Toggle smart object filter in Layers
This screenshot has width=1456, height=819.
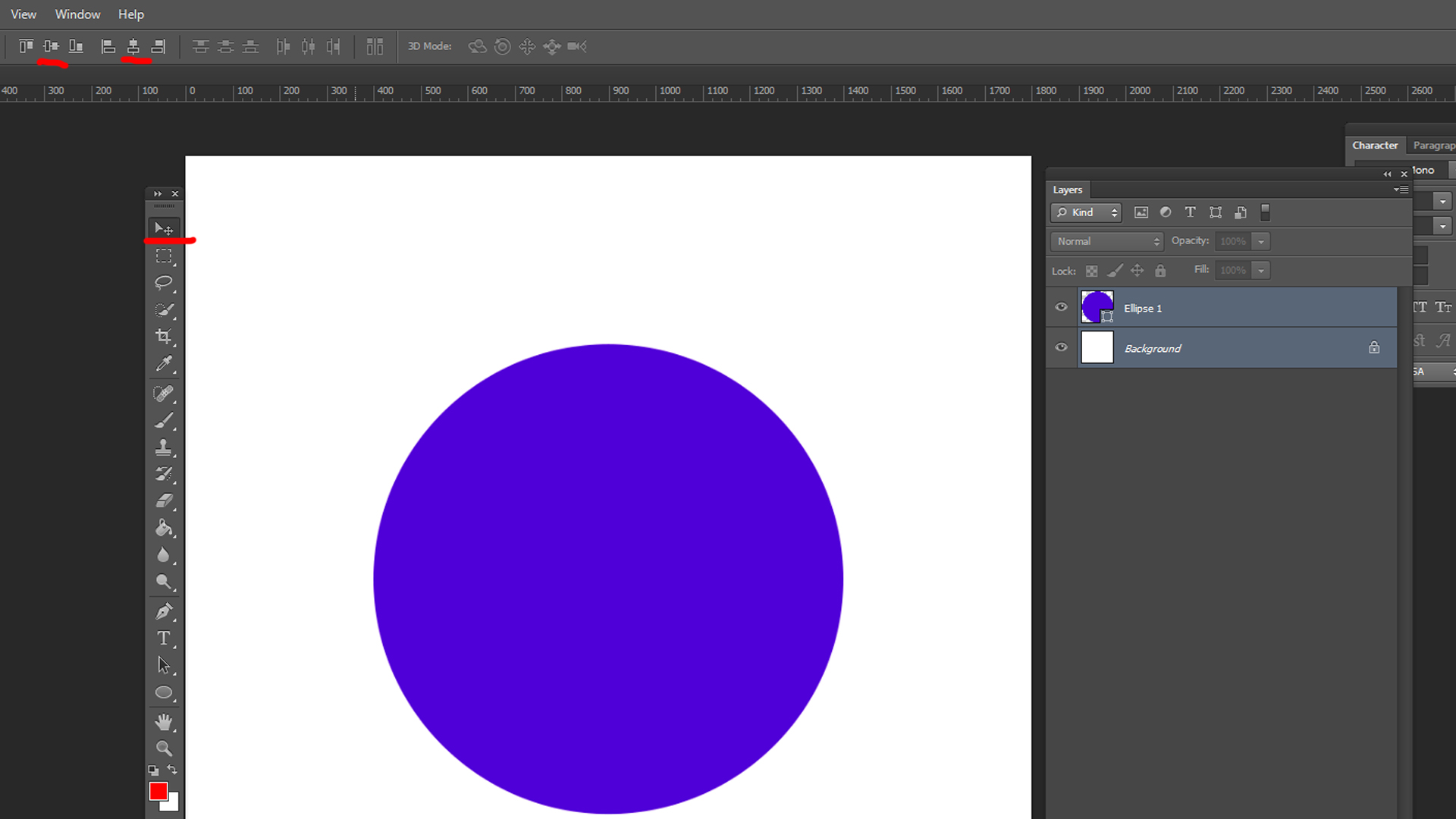click(1241, 212)
